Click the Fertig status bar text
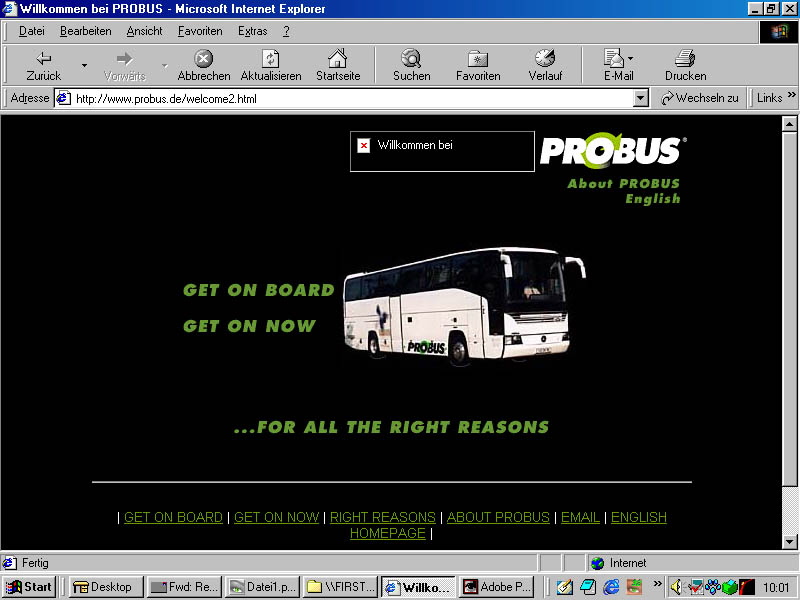800x600 pixels. coord(35,563)
